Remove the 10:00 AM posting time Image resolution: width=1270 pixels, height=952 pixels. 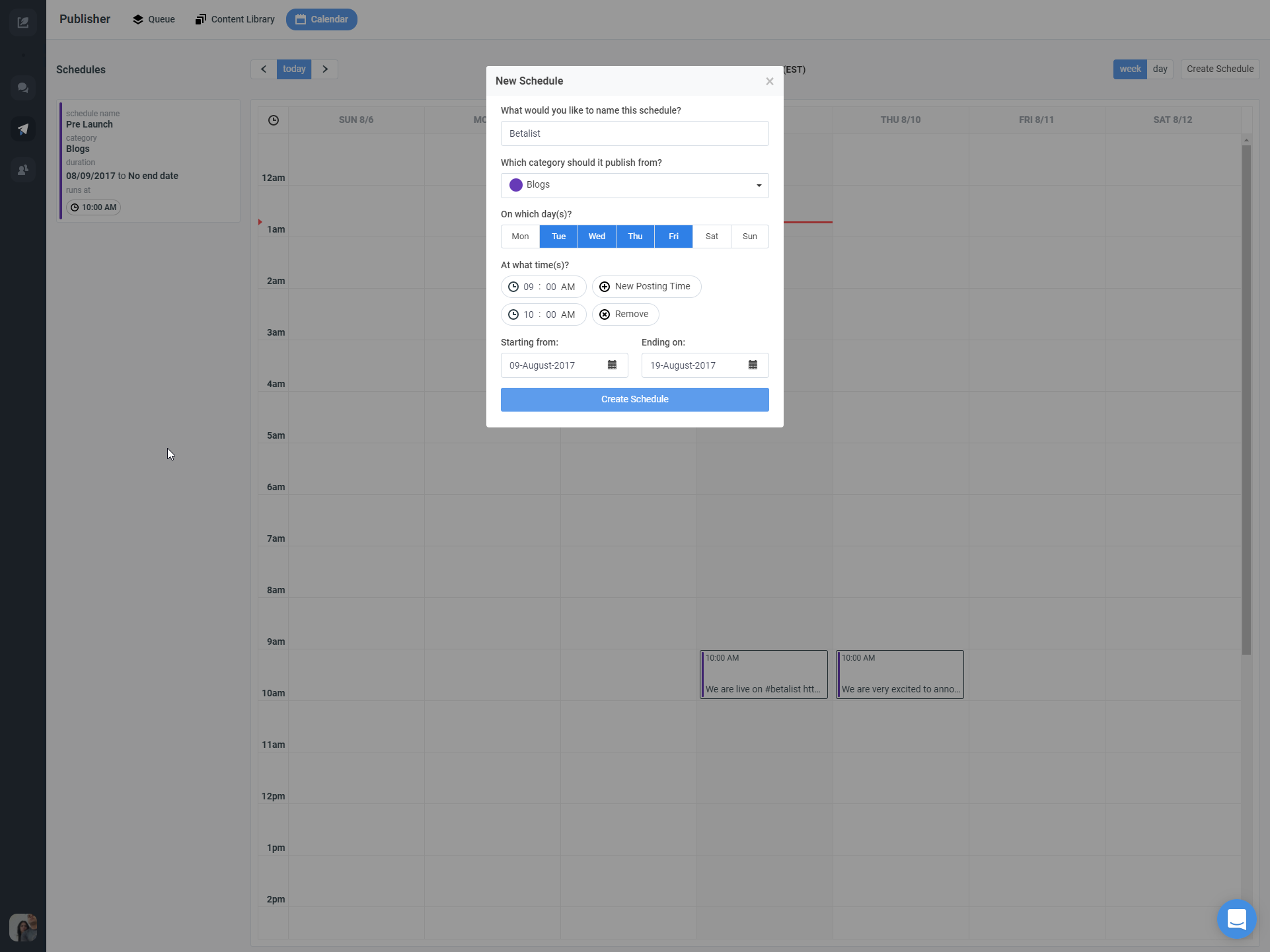[x=625, y=314]
